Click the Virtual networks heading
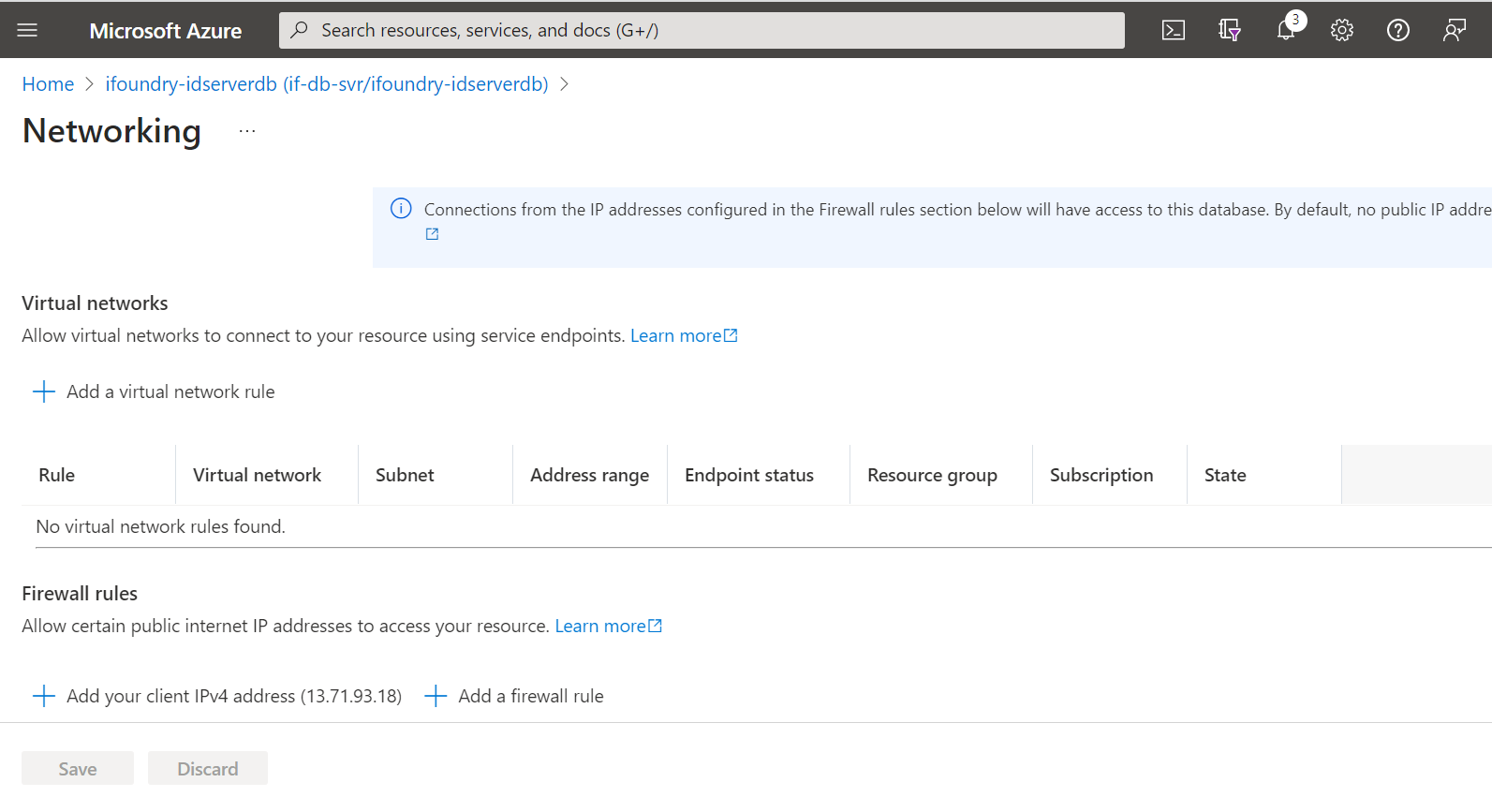 (95, 303)
